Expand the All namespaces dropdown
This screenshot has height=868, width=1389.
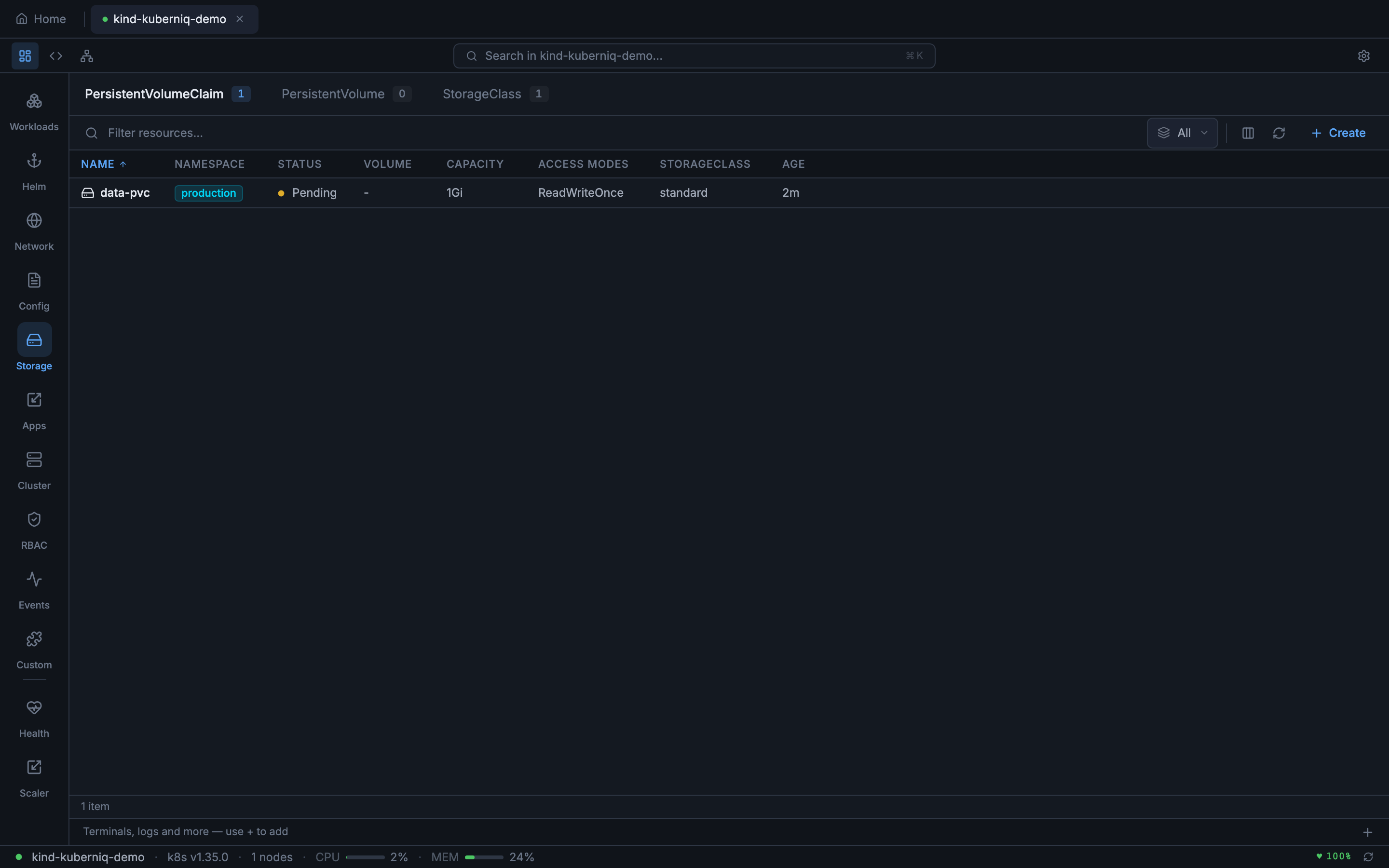pyautogui.click(x=1183, y=133)
